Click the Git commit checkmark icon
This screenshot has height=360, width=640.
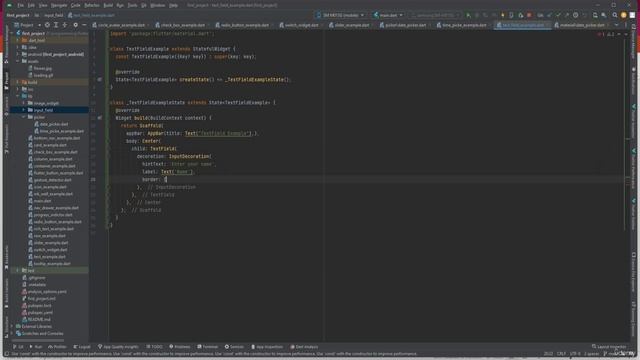(558, 15)
